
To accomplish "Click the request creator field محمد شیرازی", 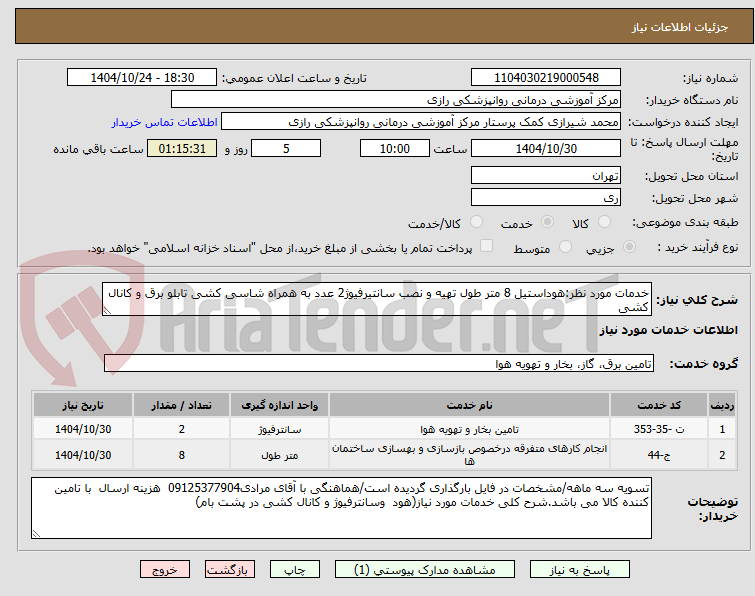I will 420,122.
